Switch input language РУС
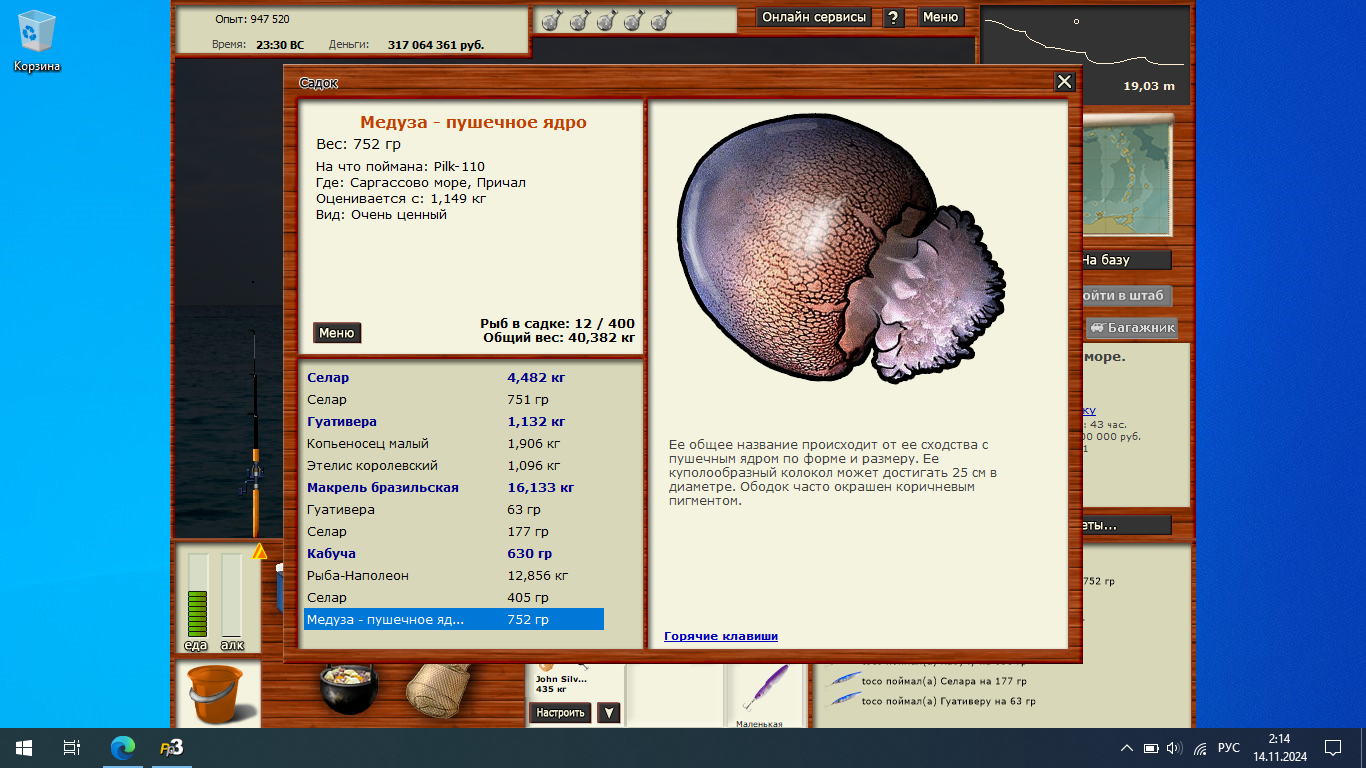This screenshot has width=1366, height=768. pos(1230,747)
